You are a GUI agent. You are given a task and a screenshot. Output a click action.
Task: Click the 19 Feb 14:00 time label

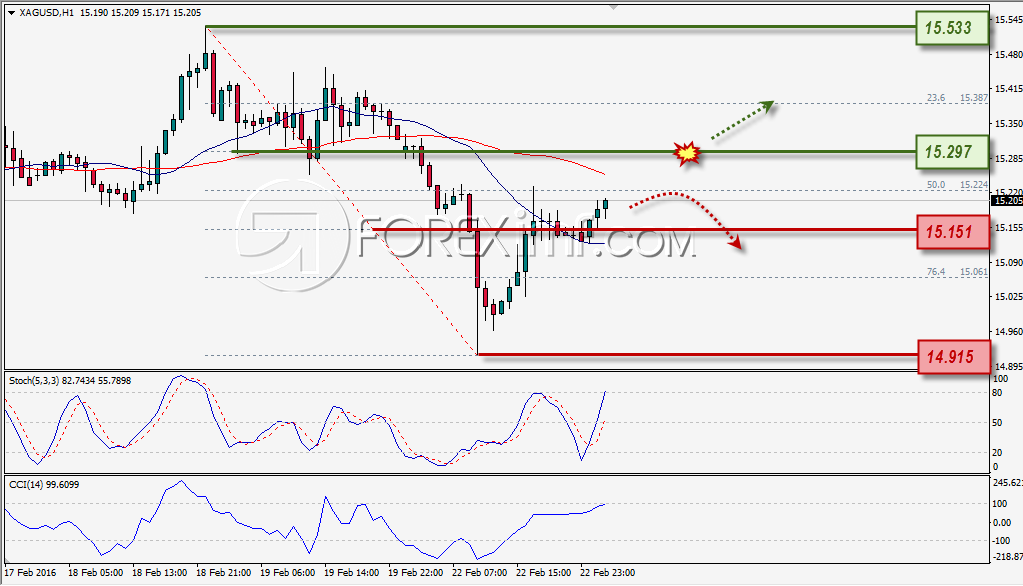351,573
